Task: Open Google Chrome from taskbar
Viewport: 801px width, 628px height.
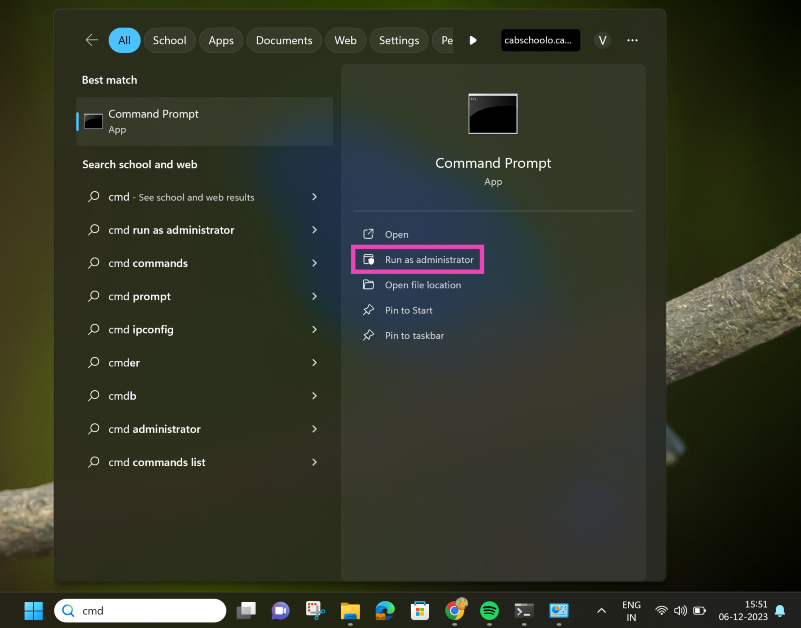Action: coord(455,610)
